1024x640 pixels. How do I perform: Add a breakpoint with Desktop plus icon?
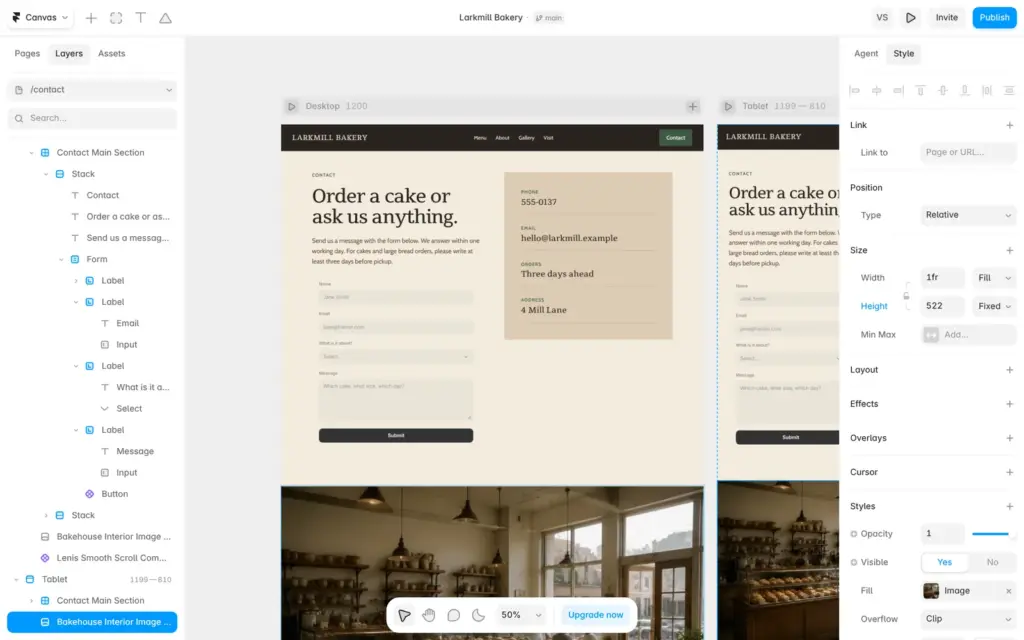pos(692,106)
